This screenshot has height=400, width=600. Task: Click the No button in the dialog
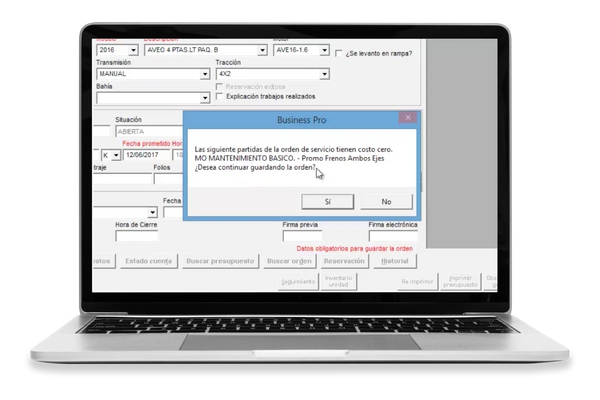coord(386,202)
